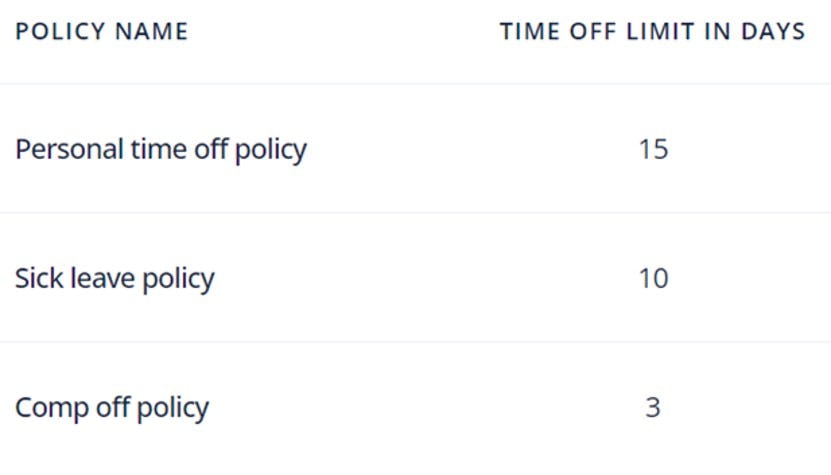Screen dimensions: 831x475
Task: Click the divider between Personal and Sick rows
Action: (x=415, y=212)
